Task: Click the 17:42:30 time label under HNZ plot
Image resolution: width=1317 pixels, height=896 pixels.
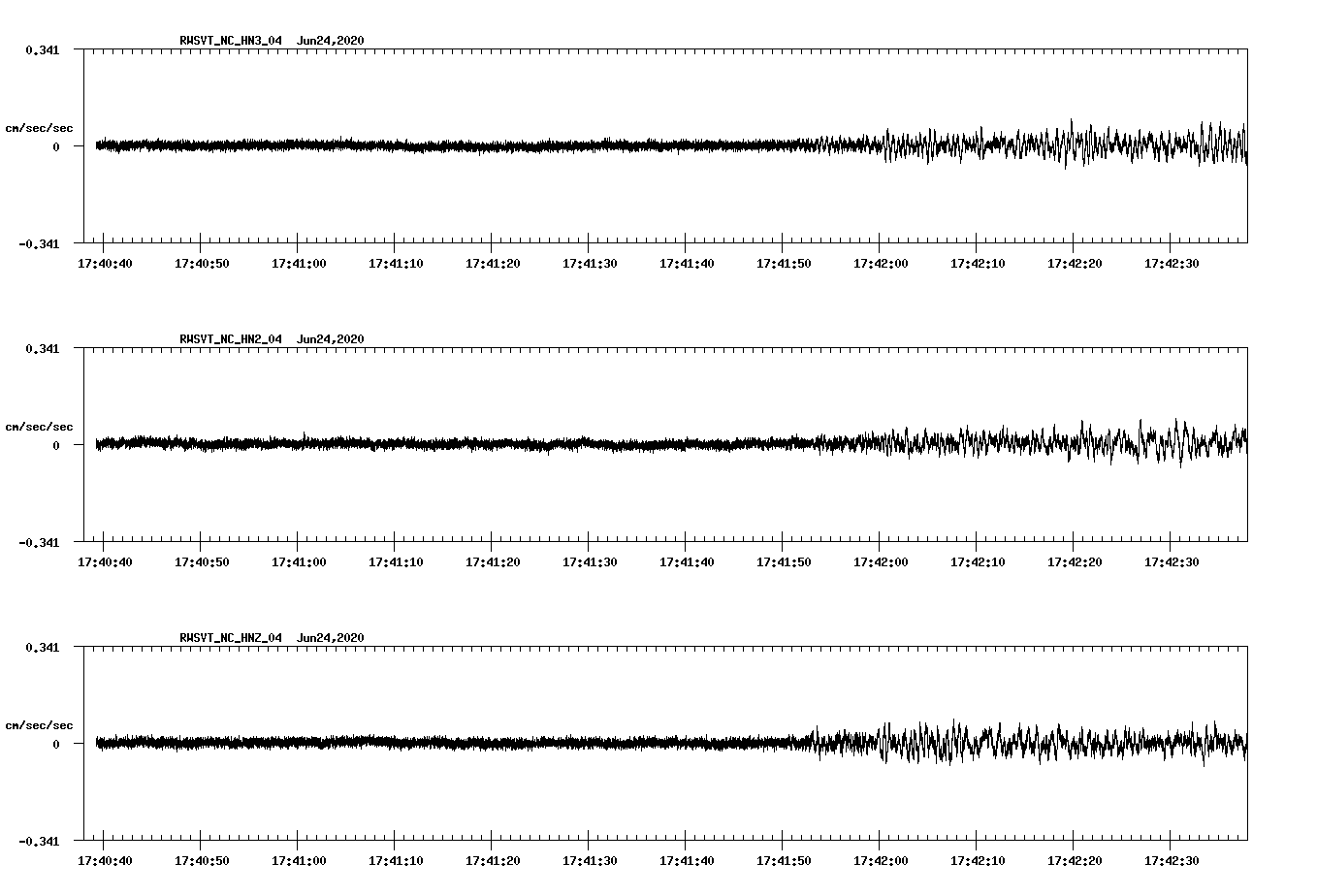Action: pyautogui.click(x=1172, y=861)
